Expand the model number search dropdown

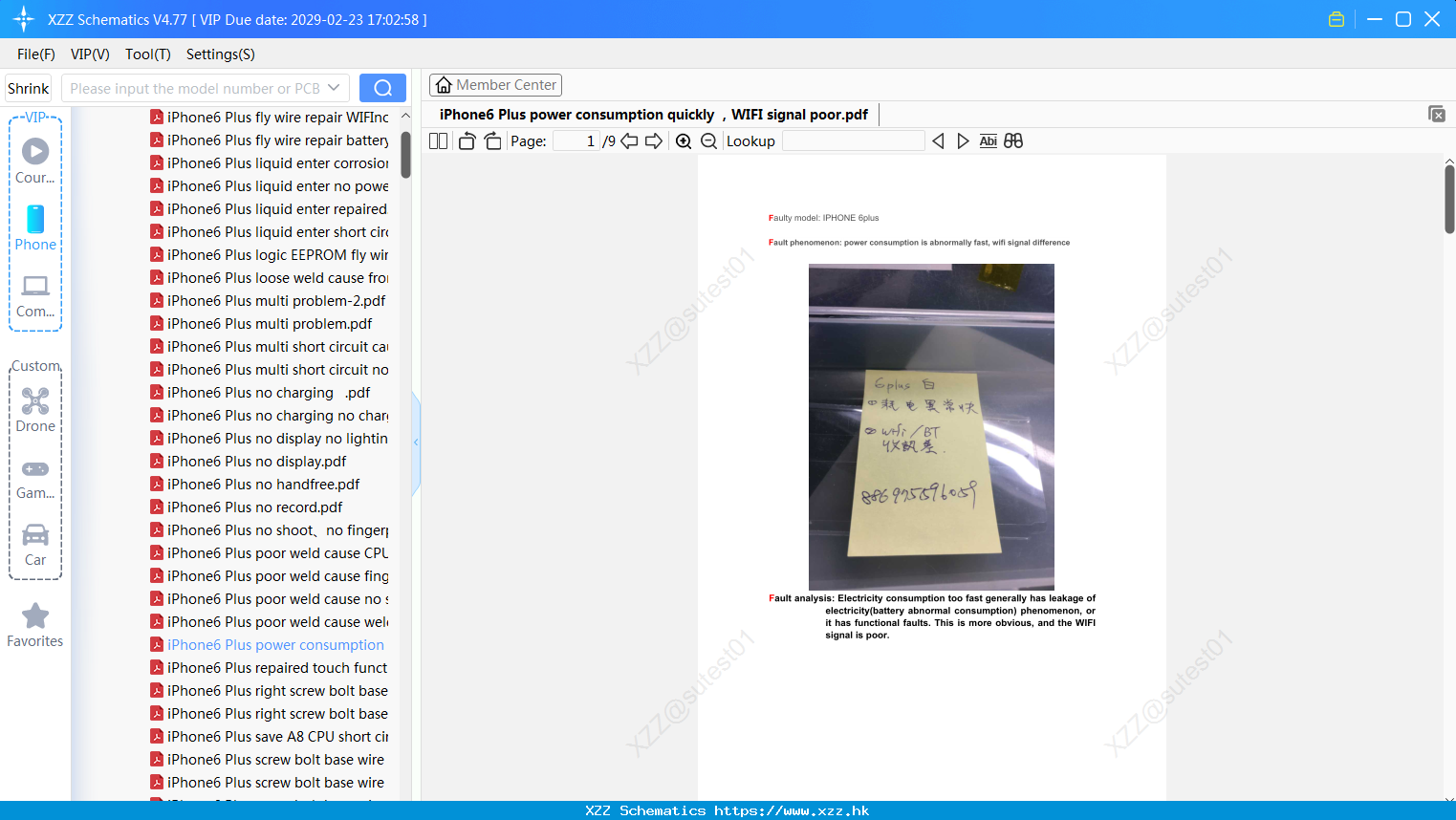(x=334, y=88)
